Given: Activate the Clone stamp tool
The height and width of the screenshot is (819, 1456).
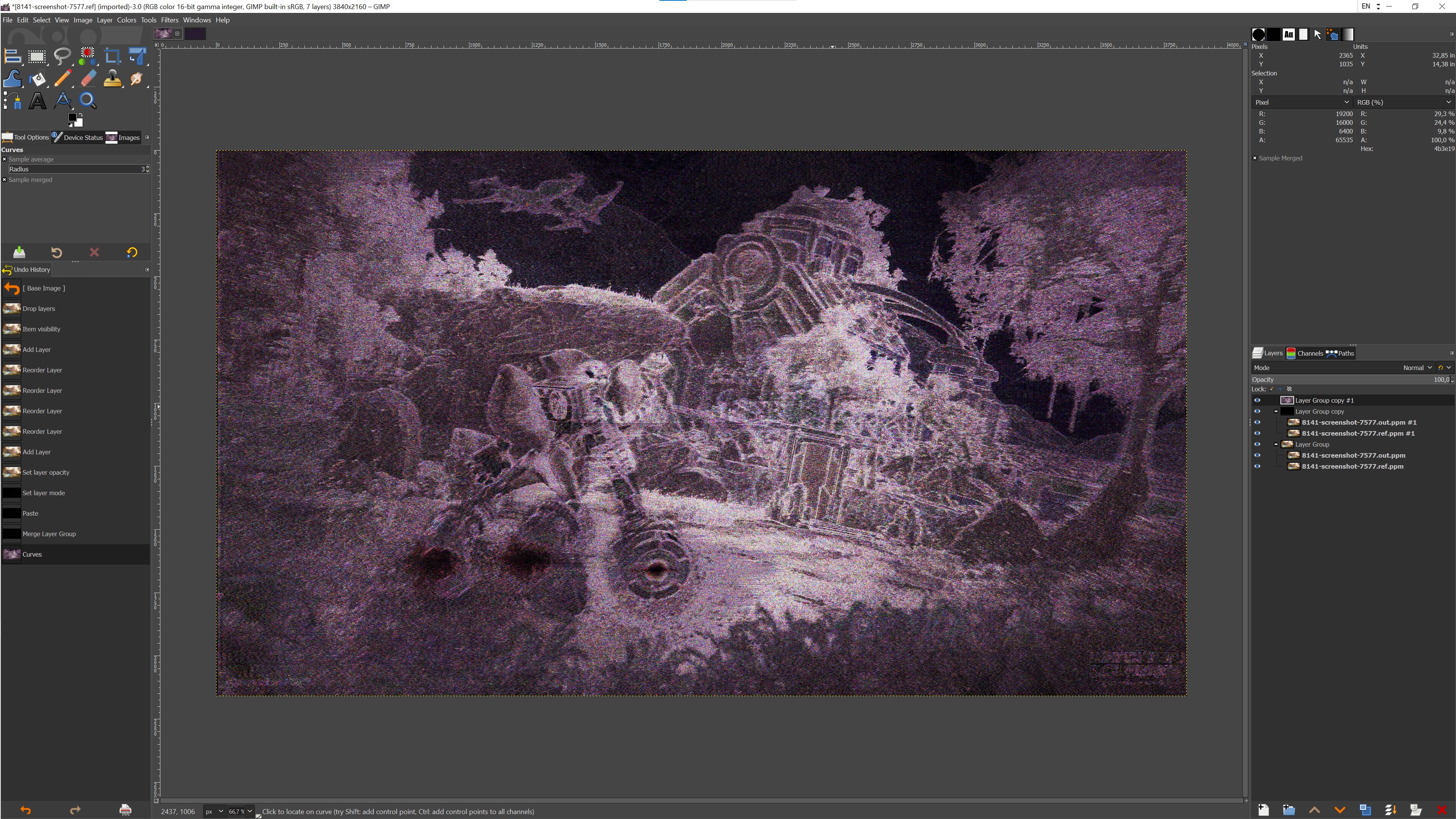Looking at the screenshot, I should tap(113, 78).
